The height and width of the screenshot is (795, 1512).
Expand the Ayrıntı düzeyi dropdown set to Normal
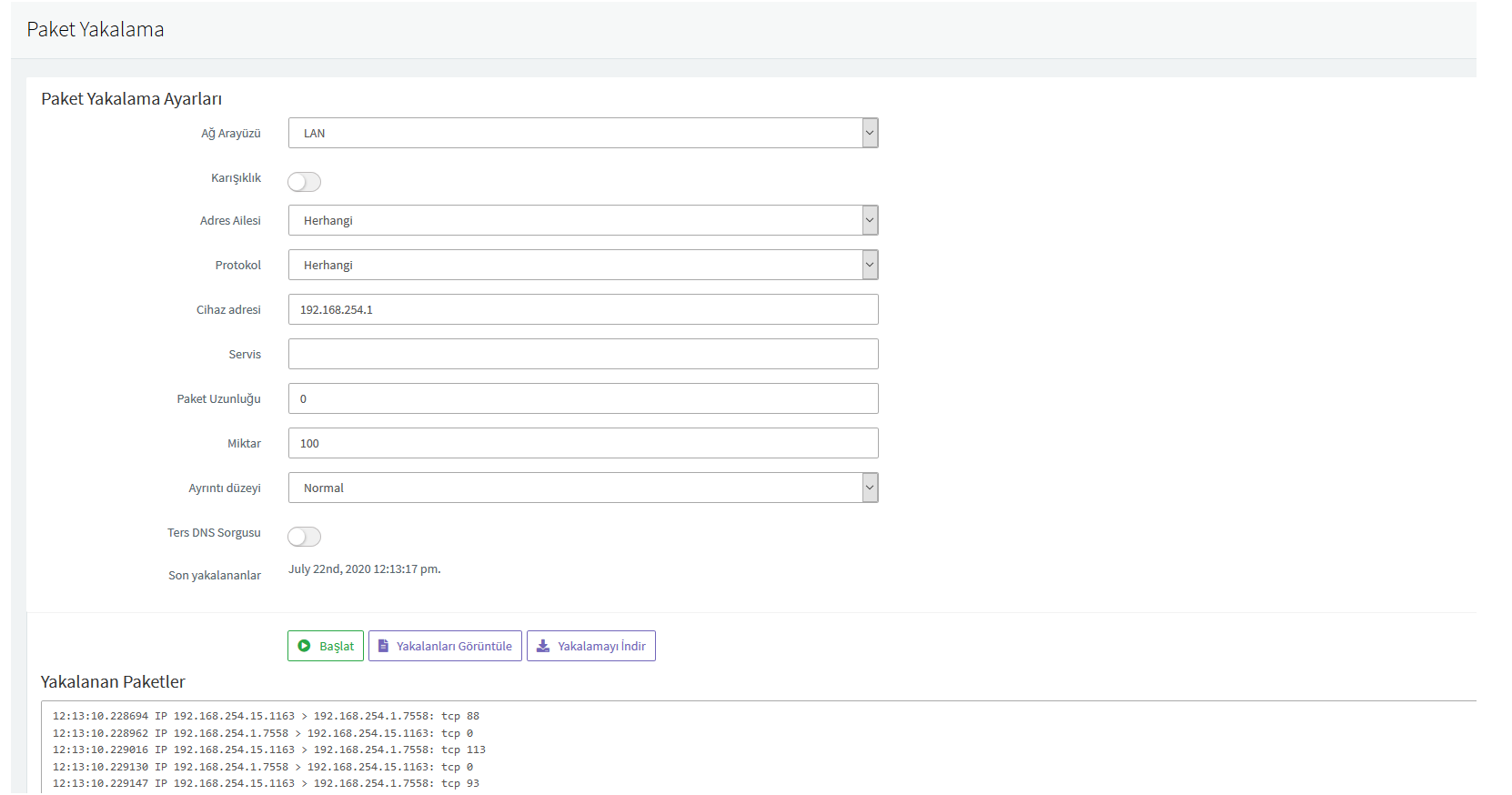582,488
